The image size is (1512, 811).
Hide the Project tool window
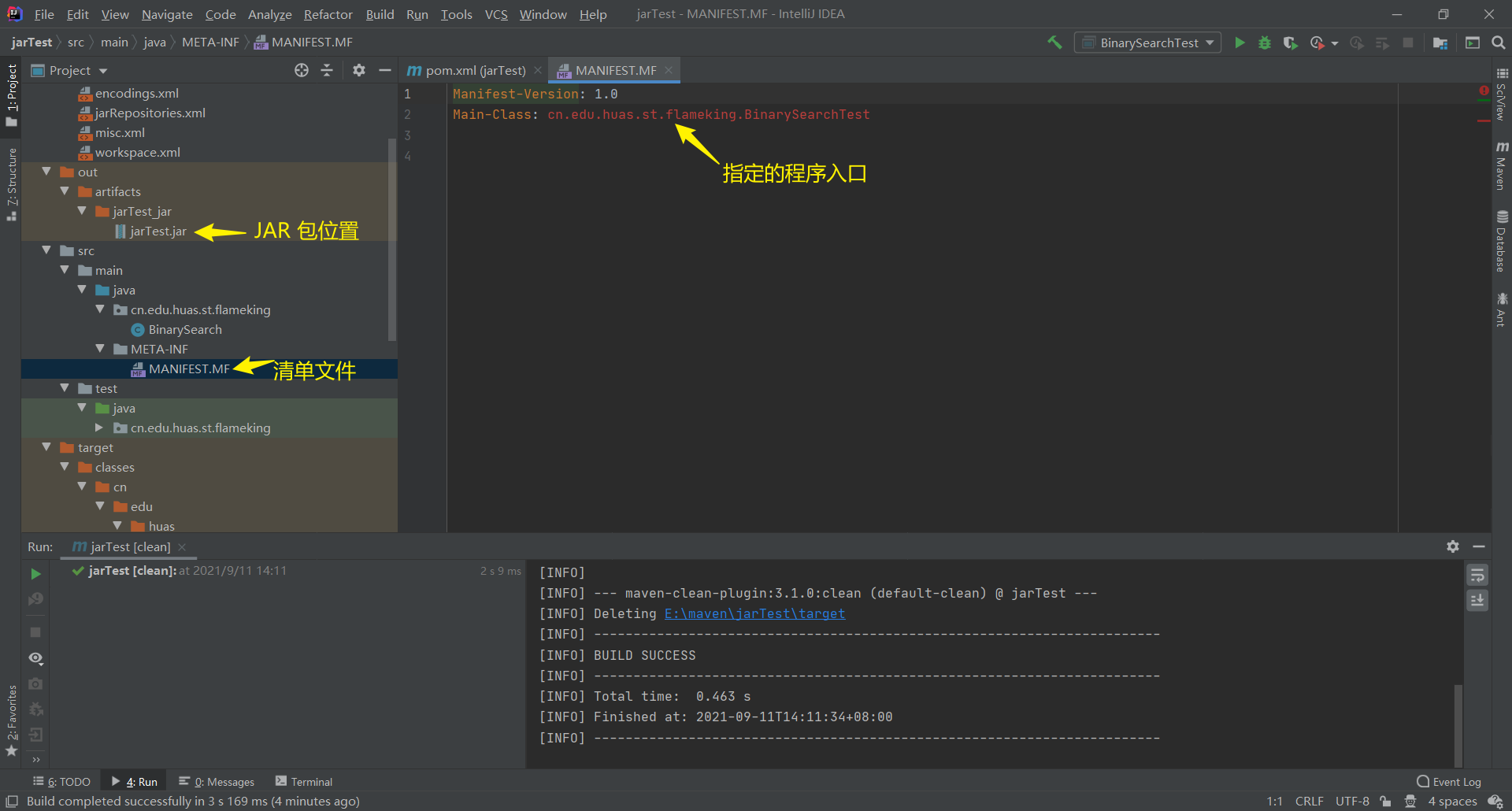click(x=384, y=70)
